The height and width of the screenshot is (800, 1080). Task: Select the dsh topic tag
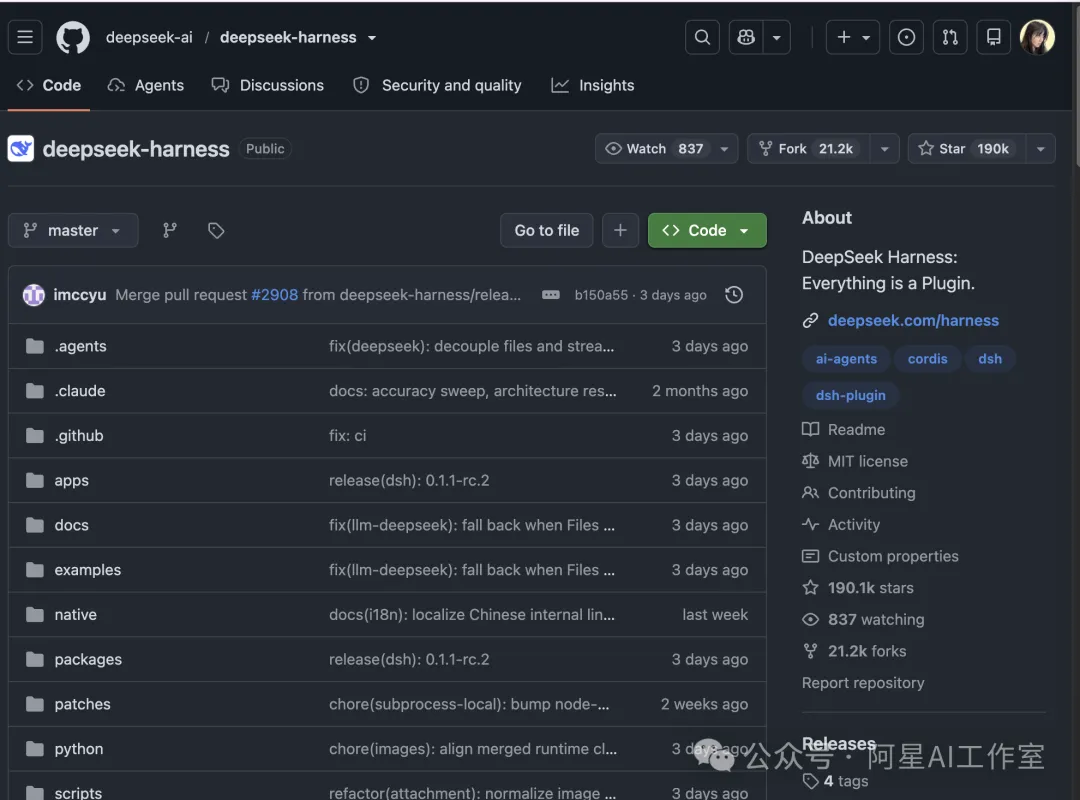tap(990, 359)
